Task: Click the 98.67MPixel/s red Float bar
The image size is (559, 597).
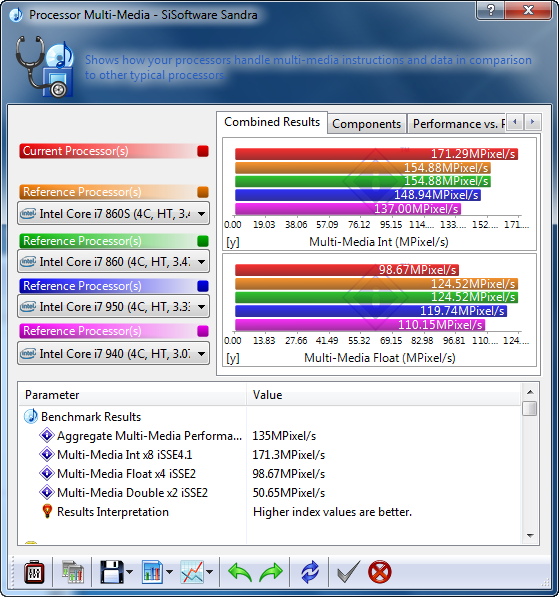Action: point(347,270)
